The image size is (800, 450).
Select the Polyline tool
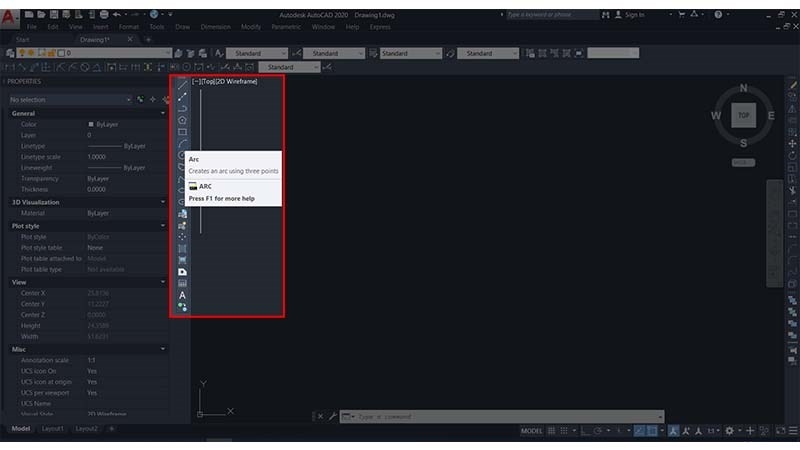coord(182,108)
